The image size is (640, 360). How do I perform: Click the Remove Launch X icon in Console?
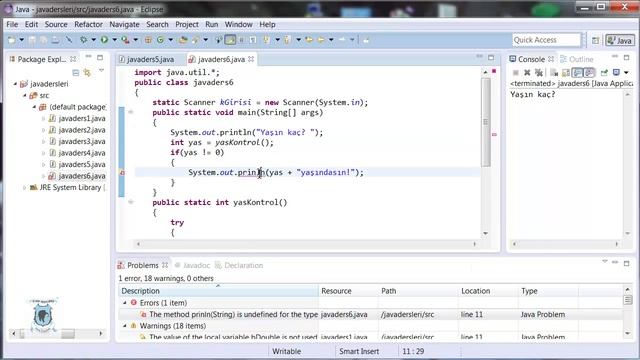(527, 73)
